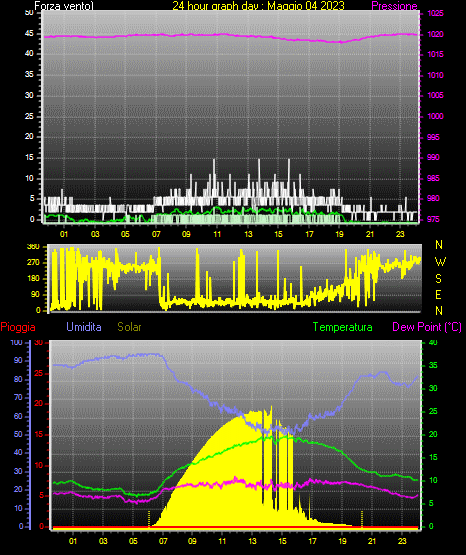Click the Solar legend label
This screenshot has height=555, width=466.
pos(130,327)
